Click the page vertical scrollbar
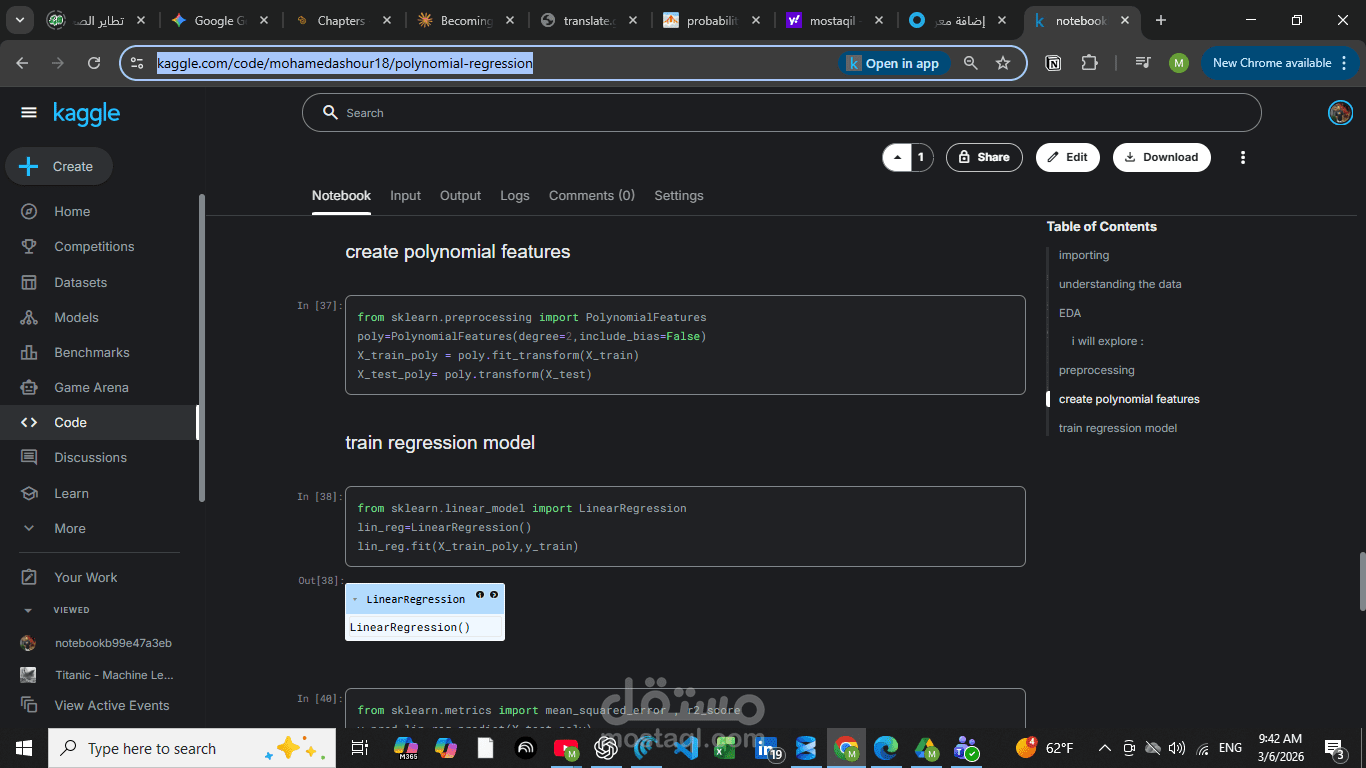 point(1360,580)
